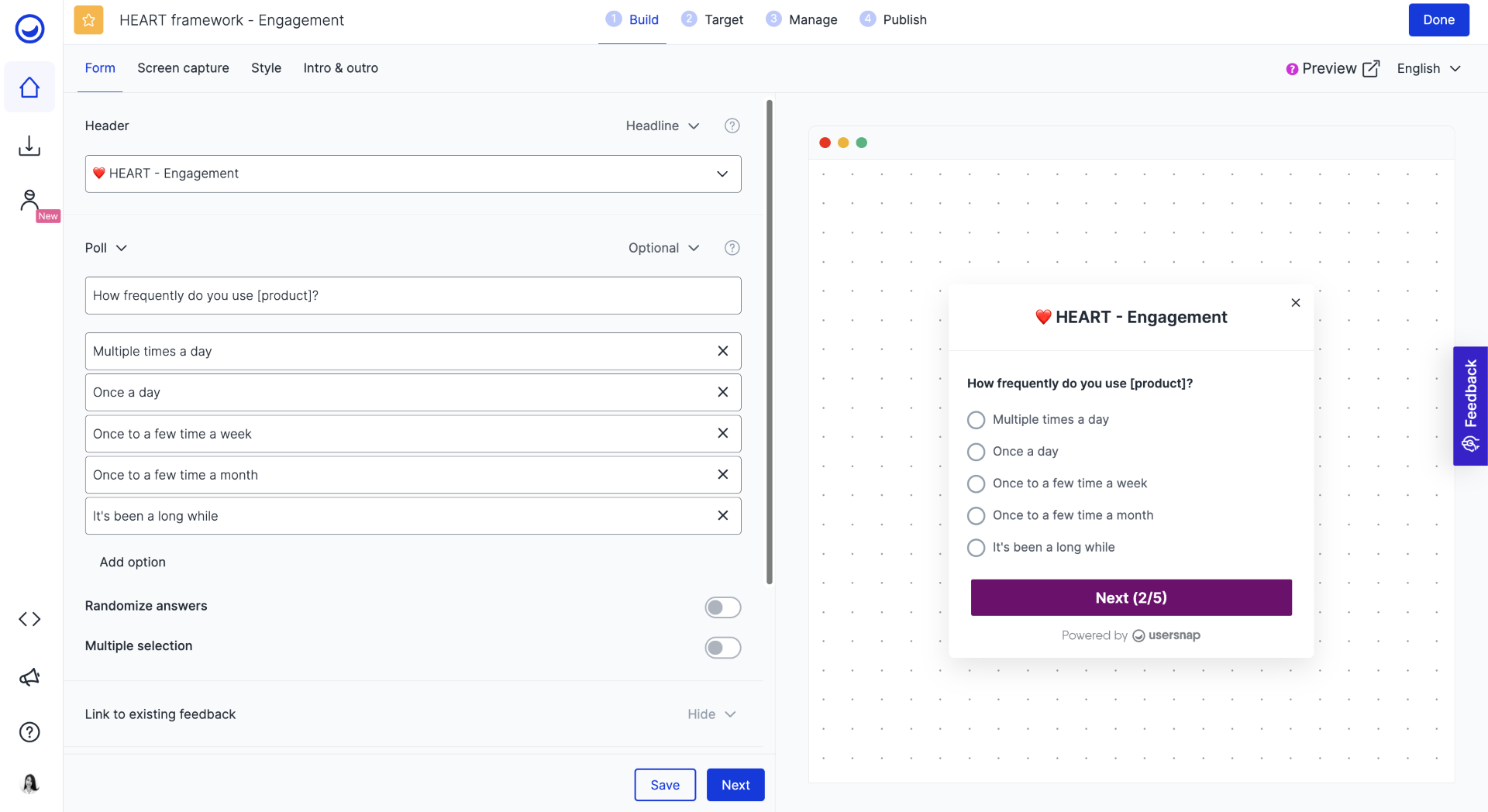Enable Multiple selection
1488x812 pixels.
point(722,648)
